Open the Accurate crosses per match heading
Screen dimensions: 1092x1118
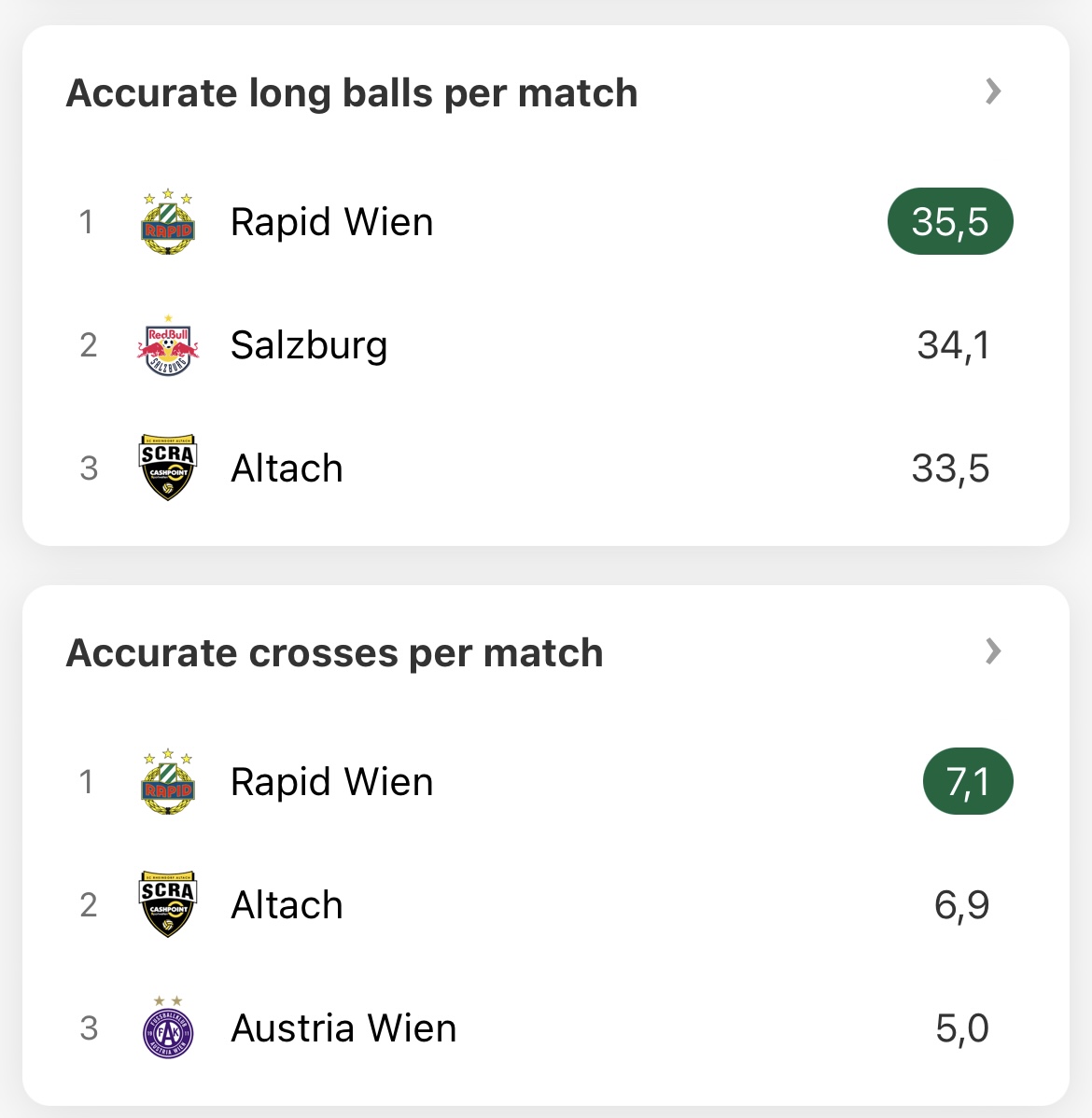334,653
